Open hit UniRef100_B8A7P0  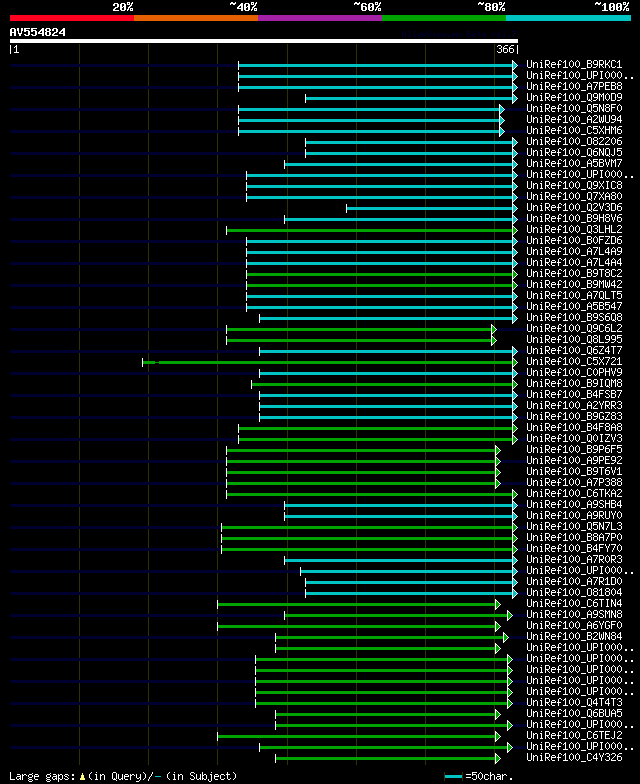pyautogui.click(x=574, y=538)
